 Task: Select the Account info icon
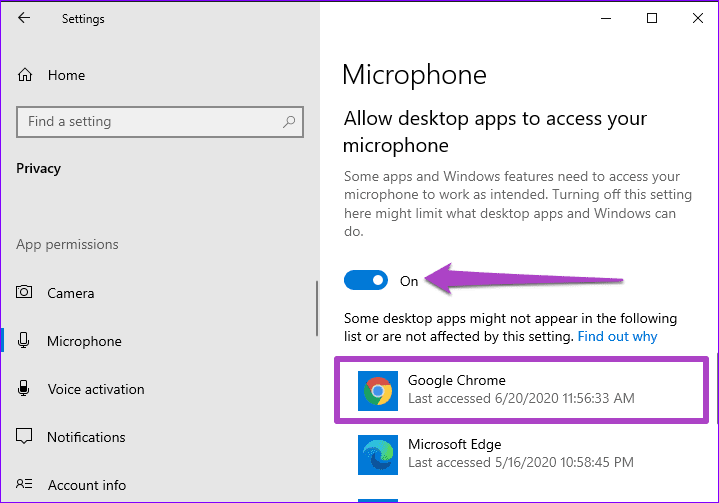(x=24, y=484)
